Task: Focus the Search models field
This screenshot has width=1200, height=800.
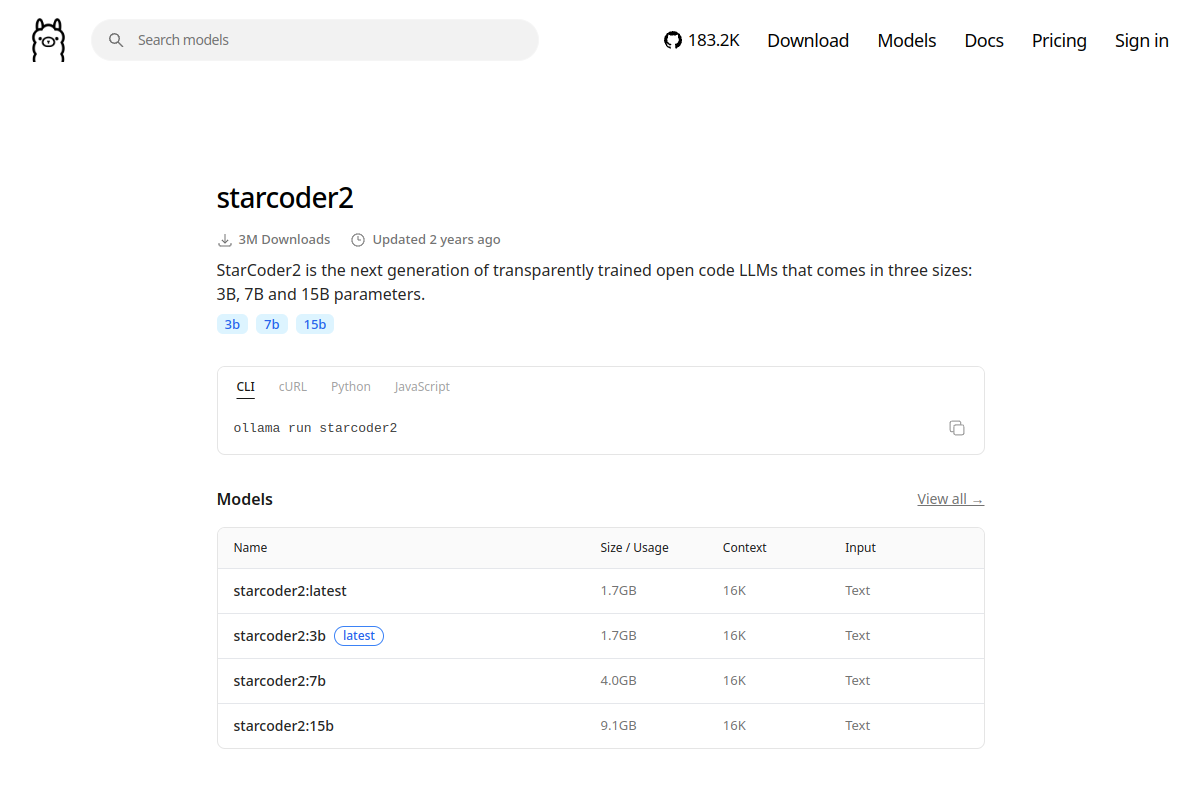Action: (x=315, y=40)
